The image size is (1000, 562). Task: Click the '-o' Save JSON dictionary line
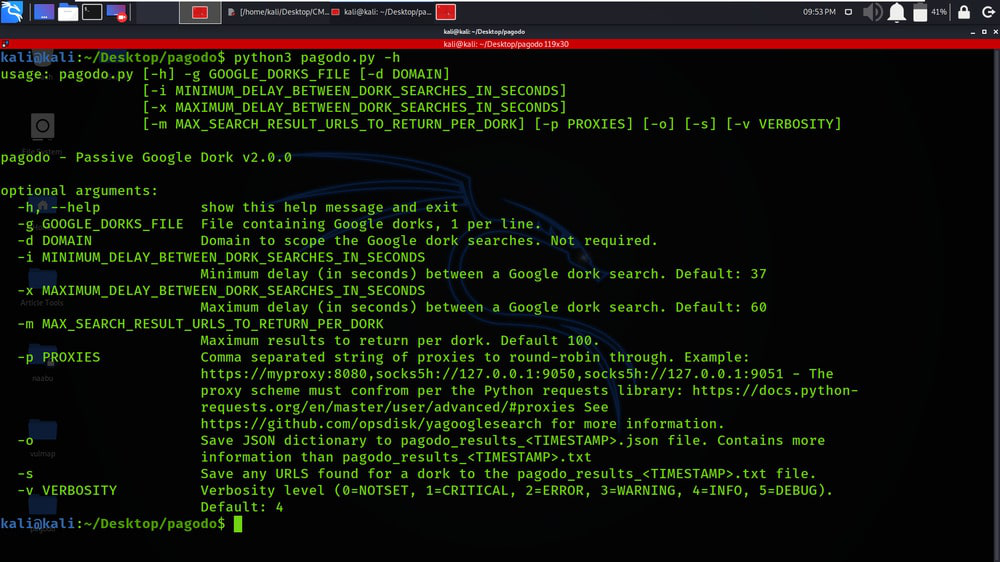point(421,441)
